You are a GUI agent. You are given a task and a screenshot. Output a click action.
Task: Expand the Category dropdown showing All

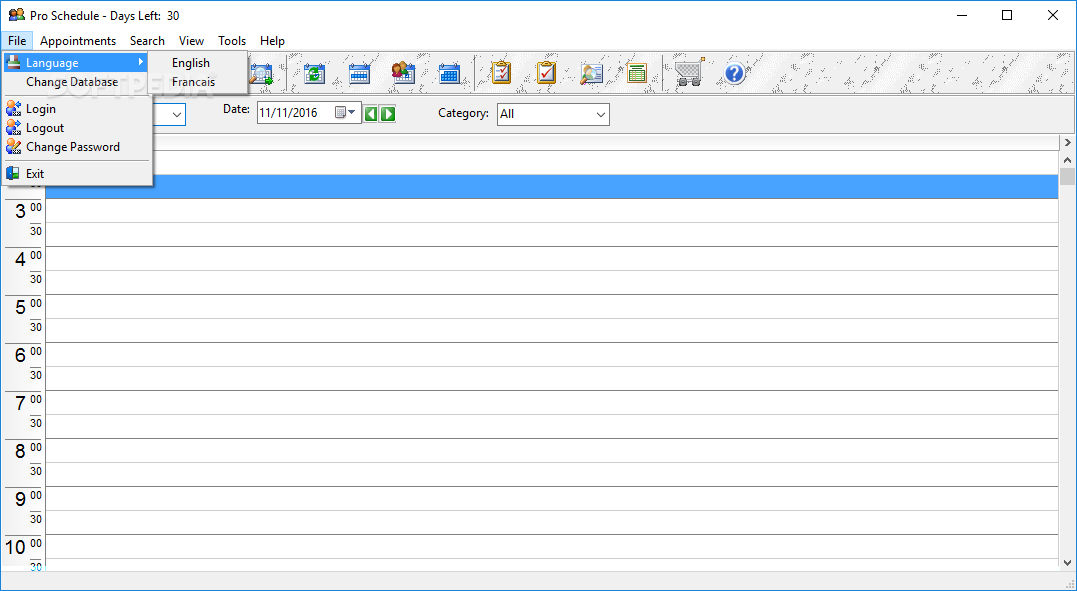pyautogui.click(x=601, y=115)
